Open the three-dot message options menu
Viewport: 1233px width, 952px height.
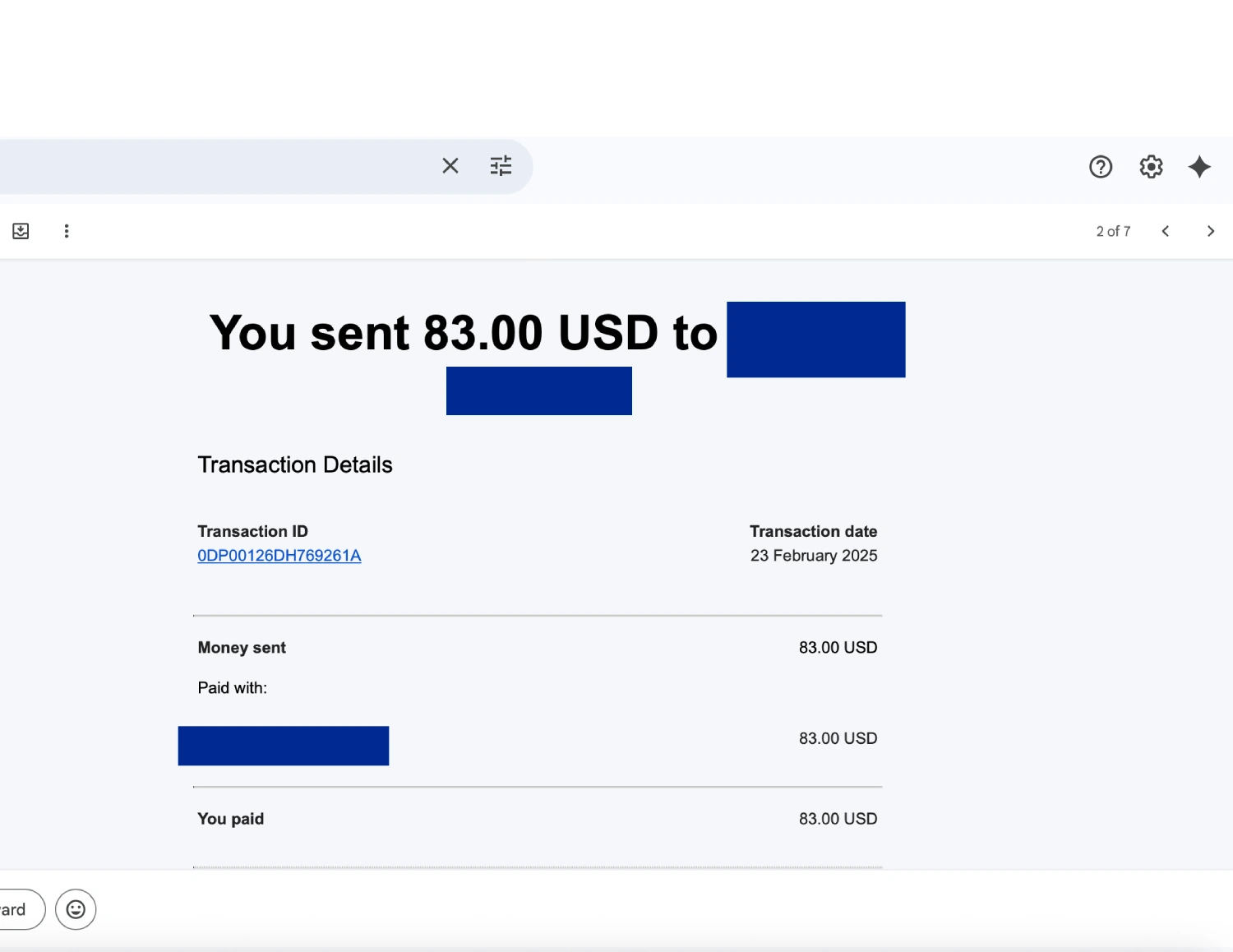[x=67, y=231]
